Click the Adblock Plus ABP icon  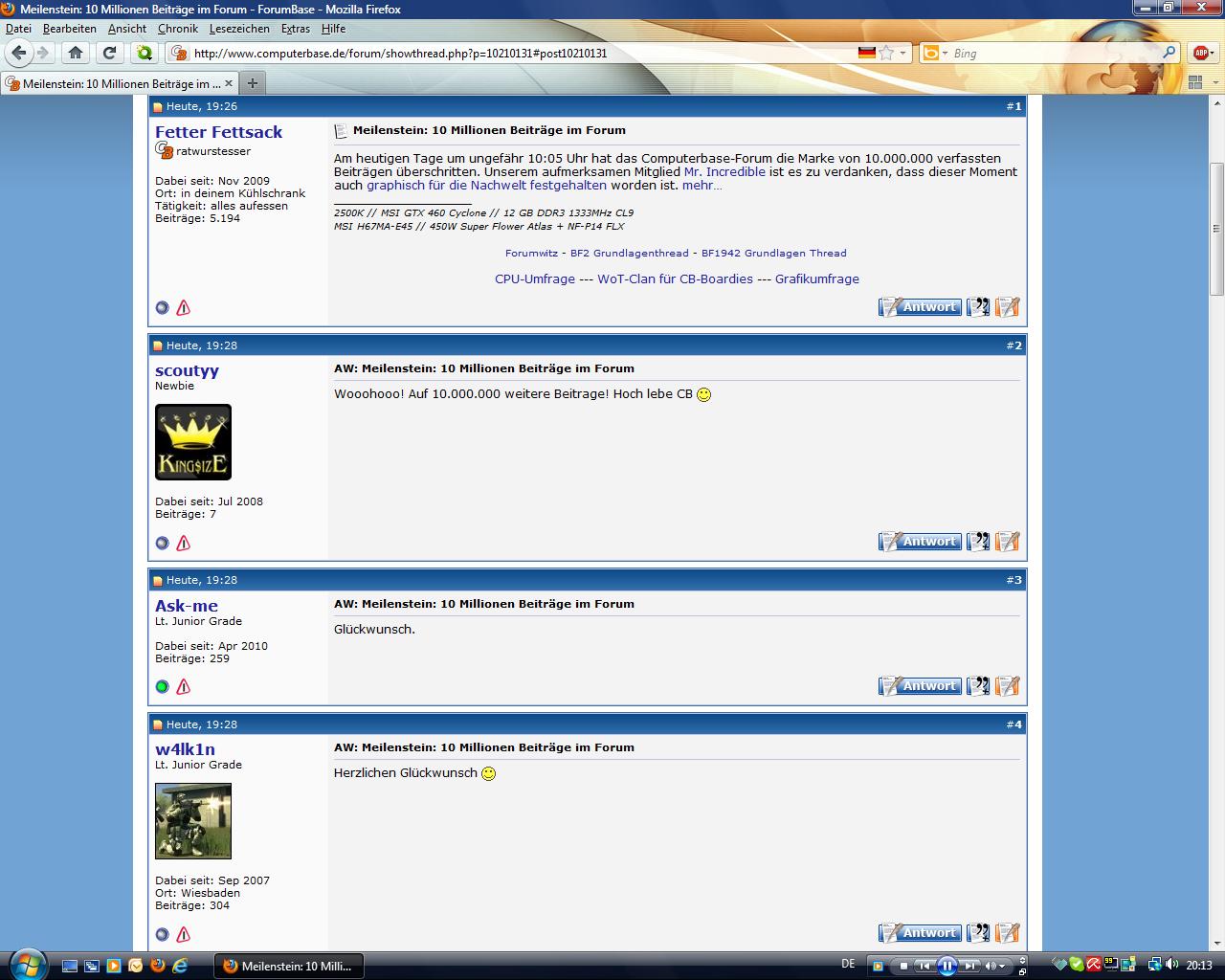(x=1202, y=53)
